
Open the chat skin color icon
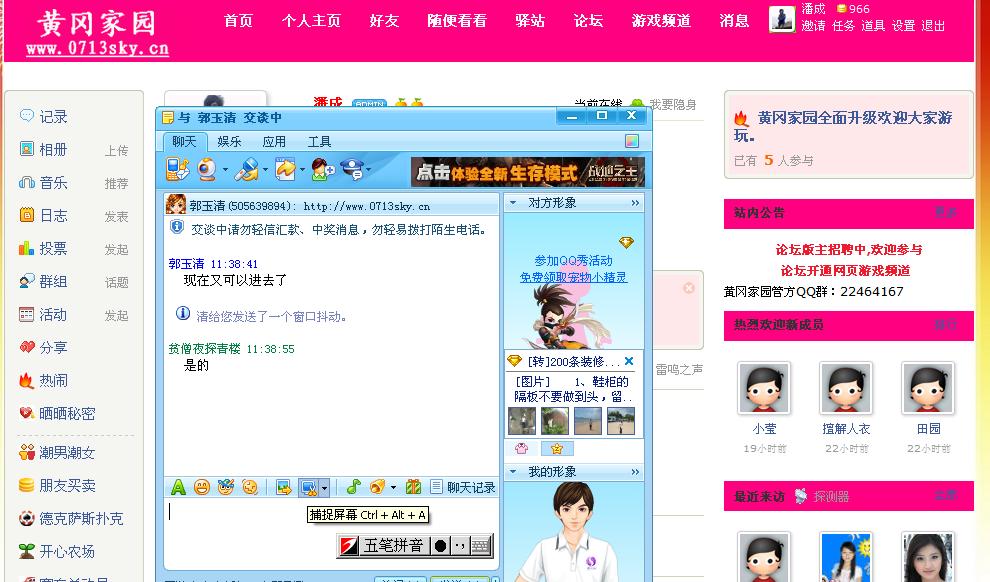pyautogui.click(x=632, y=141)
